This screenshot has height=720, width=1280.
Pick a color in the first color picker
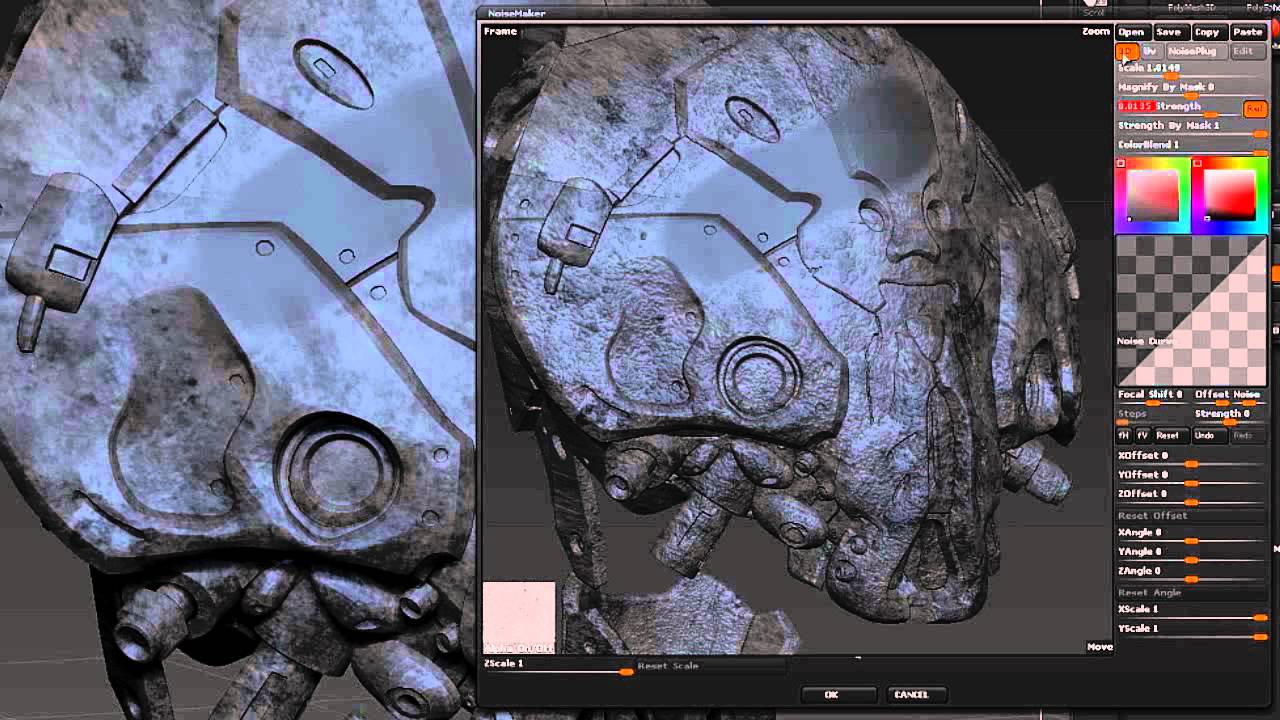1153,195
